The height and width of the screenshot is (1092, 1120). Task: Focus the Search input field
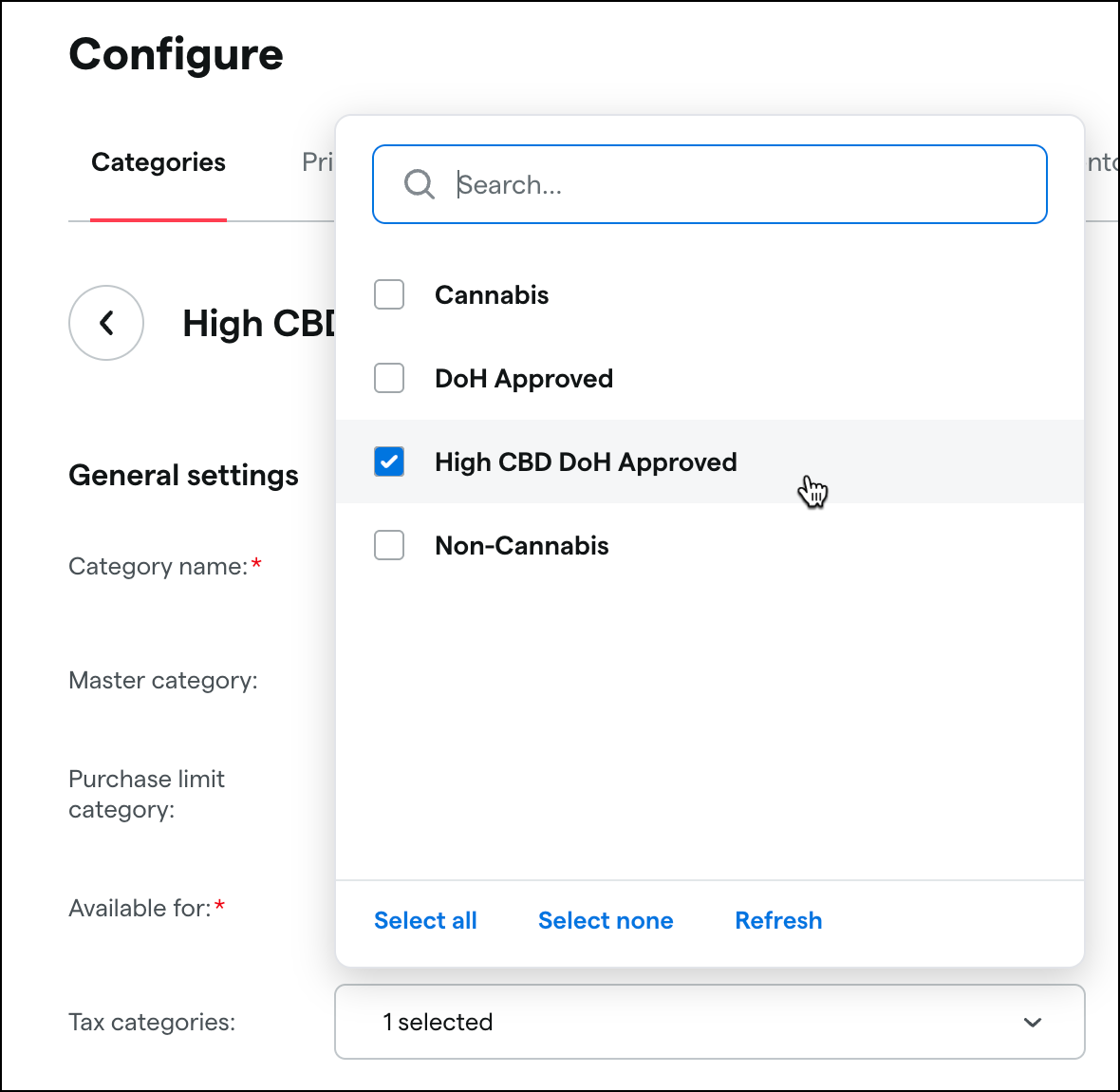pos(709,184)
